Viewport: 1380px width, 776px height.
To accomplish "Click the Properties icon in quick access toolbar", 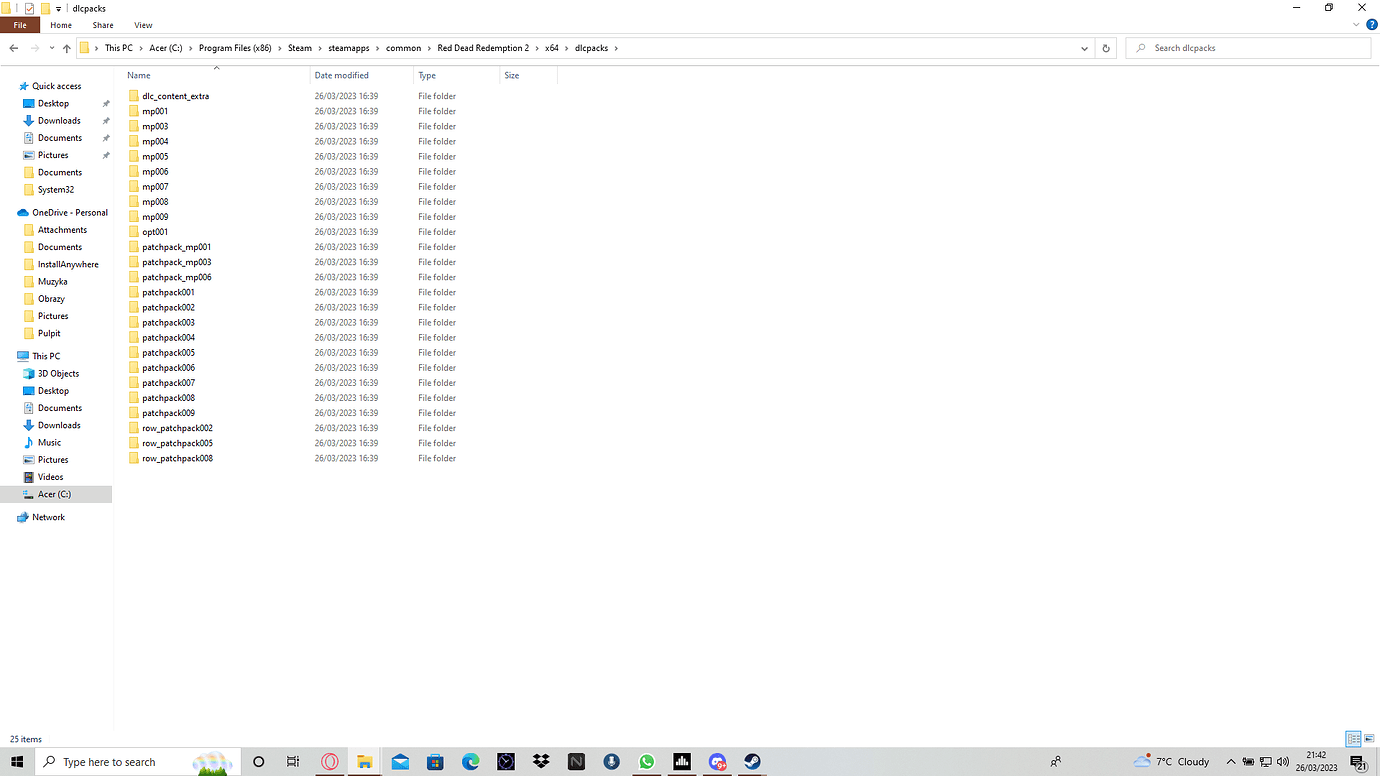I will coord(29,8).
